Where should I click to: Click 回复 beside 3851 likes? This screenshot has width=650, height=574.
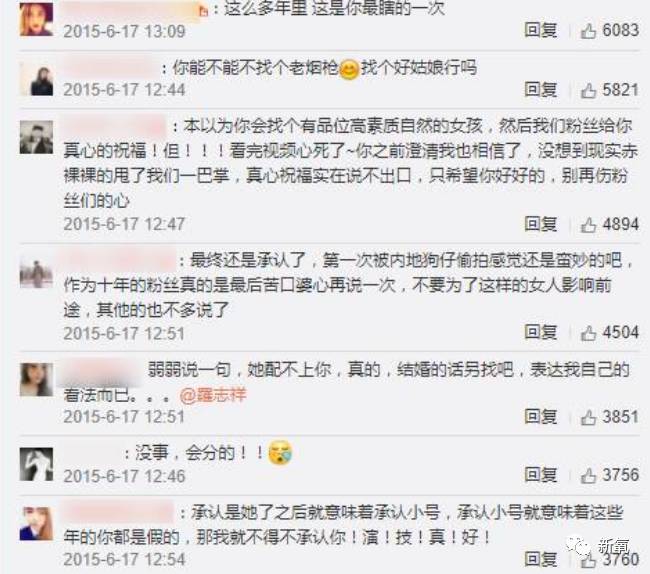pyautogui.click(x=541, y=417)
